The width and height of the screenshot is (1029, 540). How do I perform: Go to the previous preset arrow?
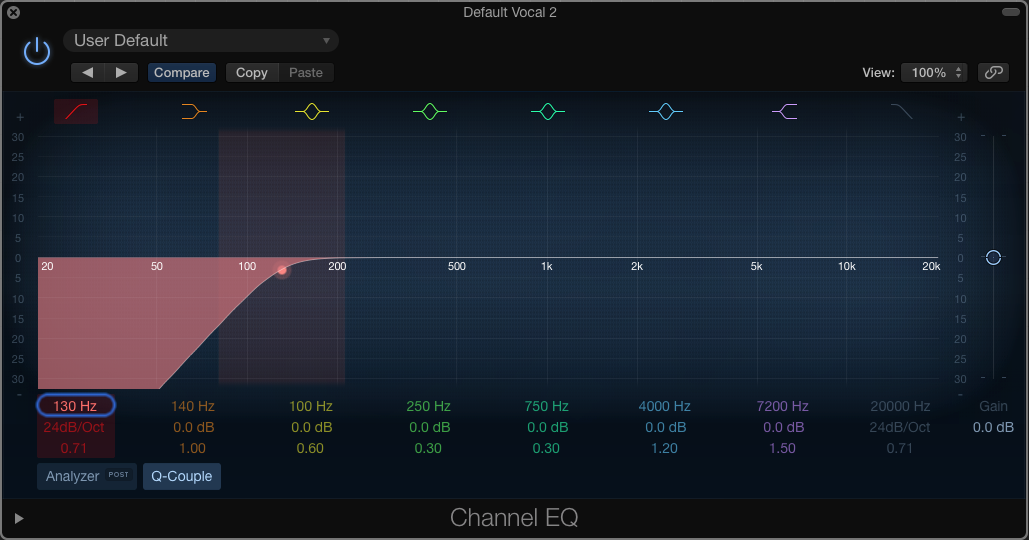click(x=87, y=72)
